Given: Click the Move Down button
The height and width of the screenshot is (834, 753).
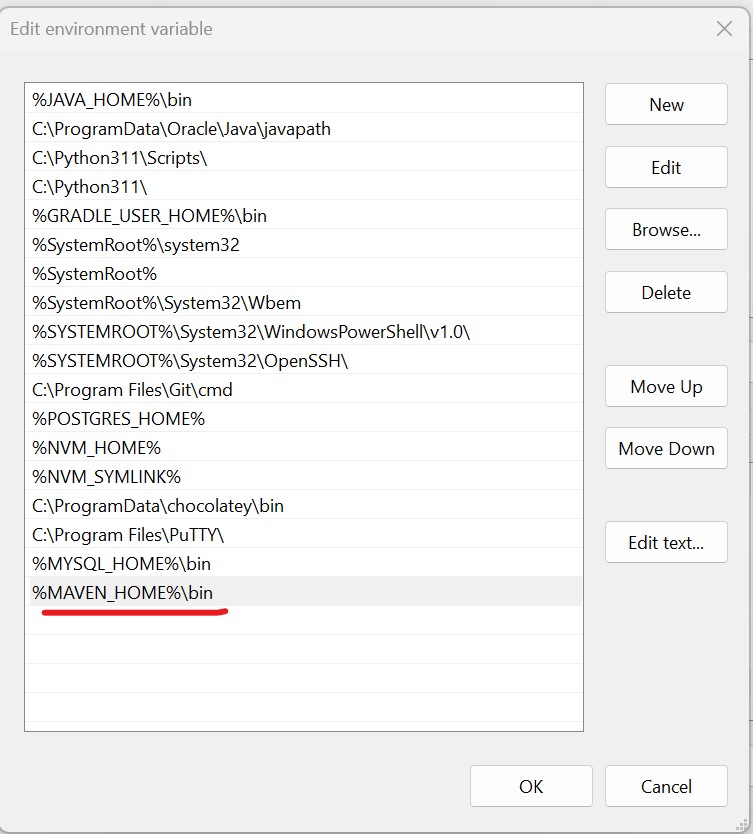Looking at the screenshot, I should (x=666, y=449).
